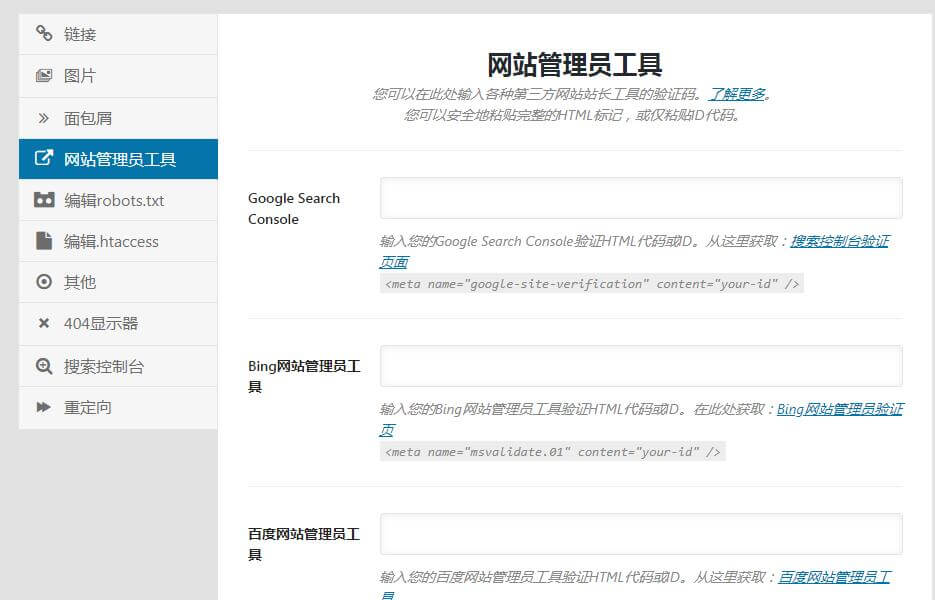Go to the 重定向 section
935x600 pixels.
coord(88,407)
